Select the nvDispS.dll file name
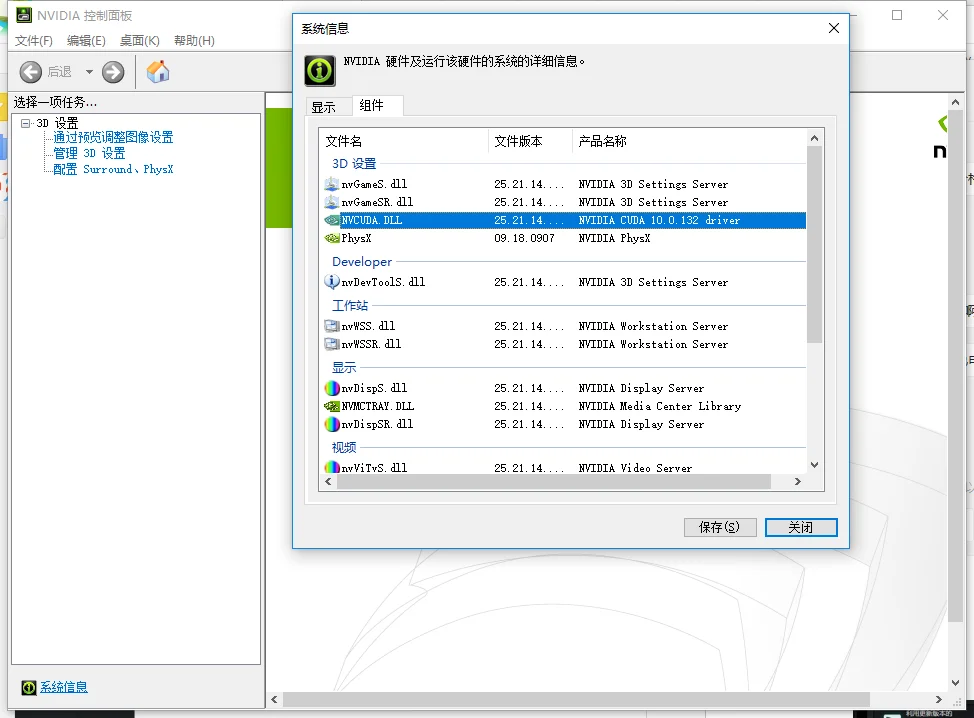This screenshot has height=718, width=974. click(375, 388)
